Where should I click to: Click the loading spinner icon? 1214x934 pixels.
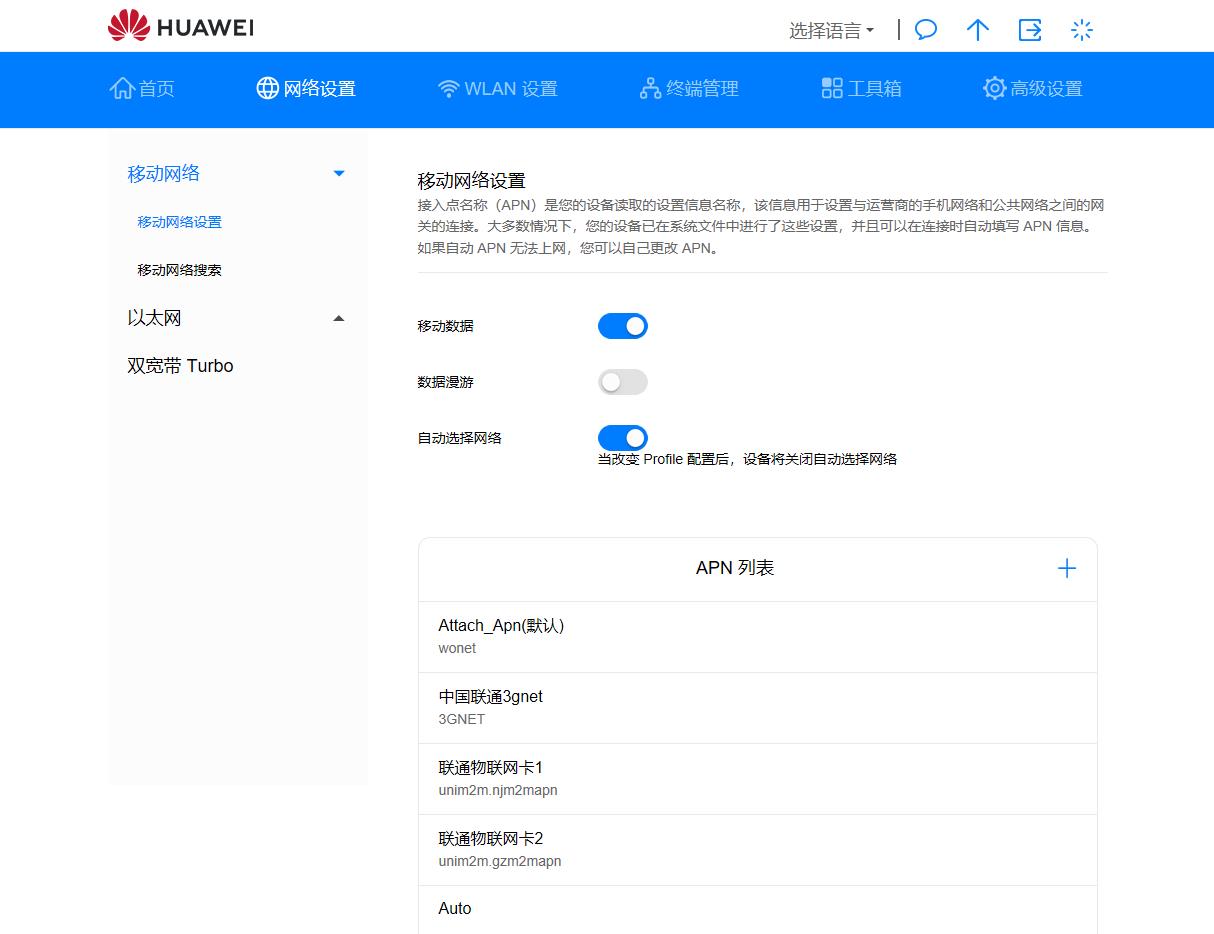(x=1081, y=30)
